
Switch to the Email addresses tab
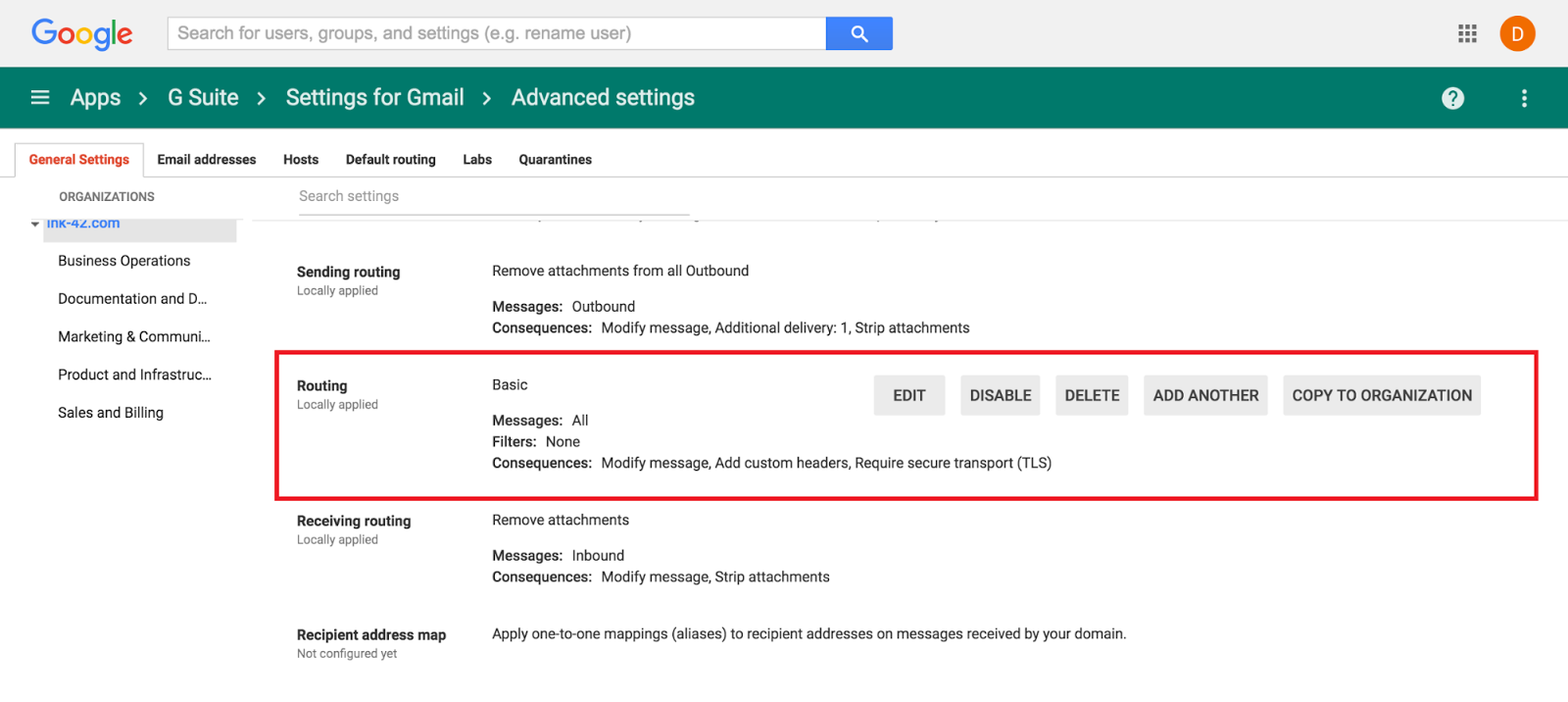coord(206,160)
